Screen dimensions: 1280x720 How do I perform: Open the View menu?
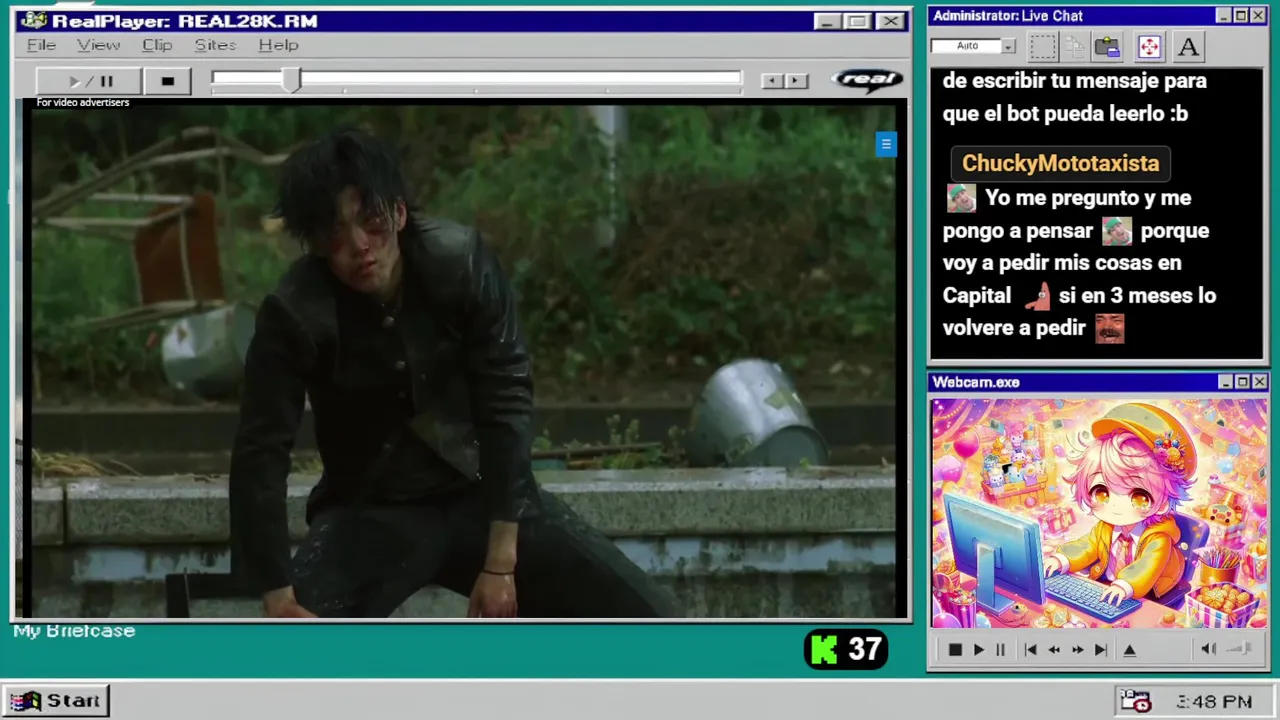point(98,45)
